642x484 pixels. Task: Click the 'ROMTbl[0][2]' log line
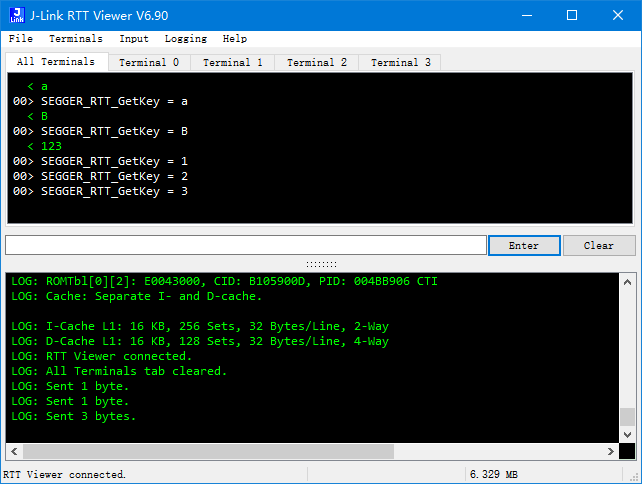pyautogui.click(x=224, y=281)
